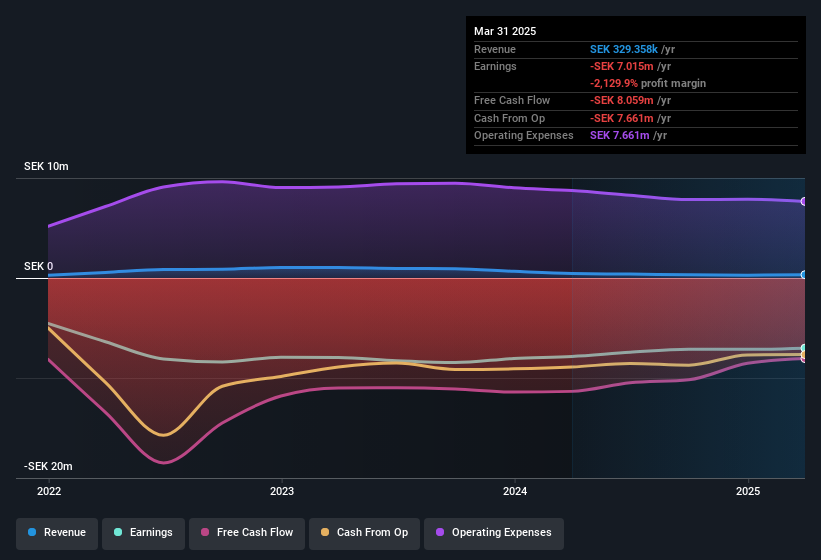Viewport: 821px width, 560px height.
Task: Click the -SEK 8.059m free cash flow value
Action: click(622, 100)
